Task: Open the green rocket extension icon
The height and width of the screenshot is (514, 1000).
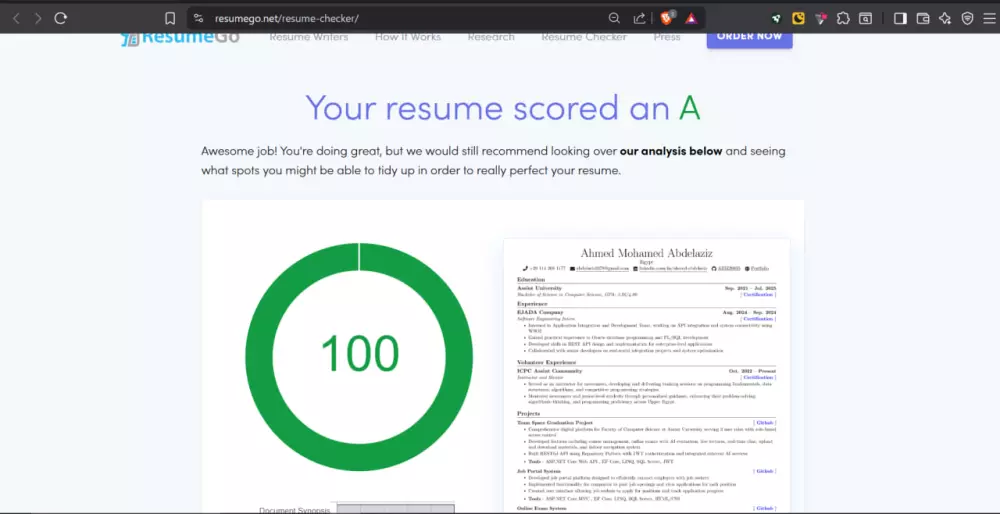Action: coord(776,18)
